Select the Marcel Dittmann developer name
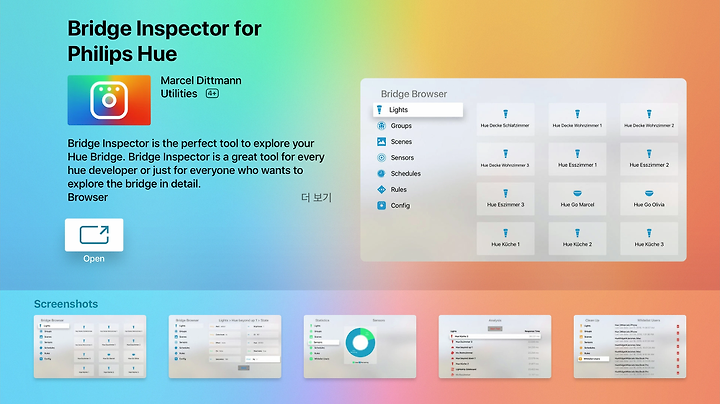This screenshot has width=720, height=404. (x=201, y=80)
